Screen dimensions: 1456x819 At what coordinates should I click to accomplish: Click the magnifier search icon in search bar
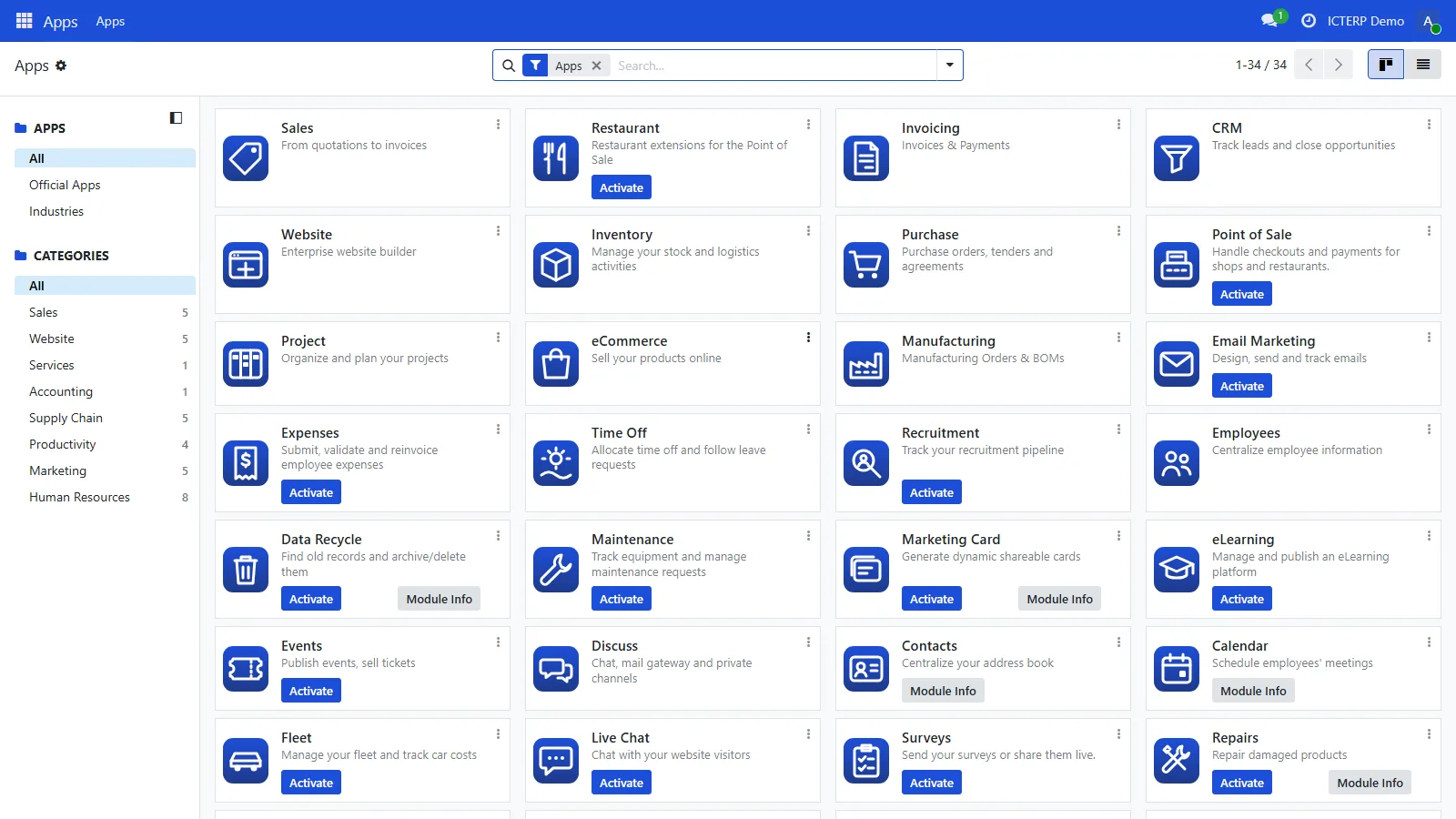509,66
